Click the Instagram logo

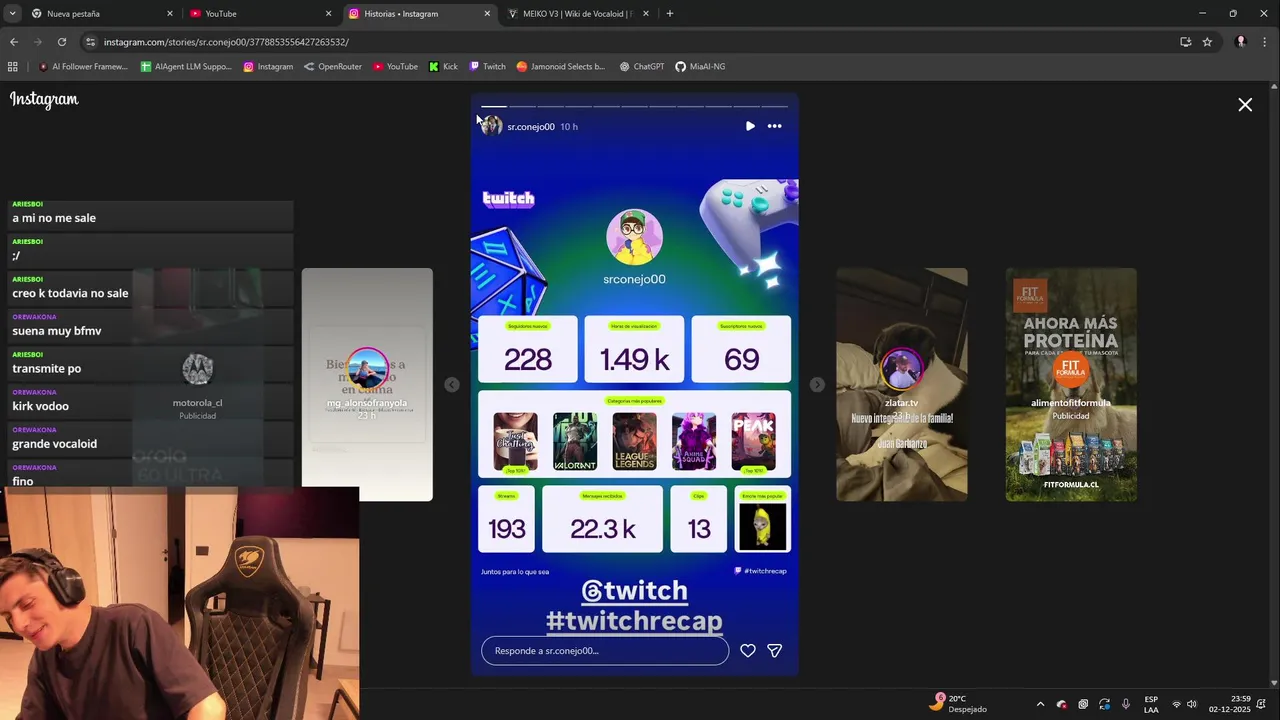pyautogui.click(x=44, y=99)
